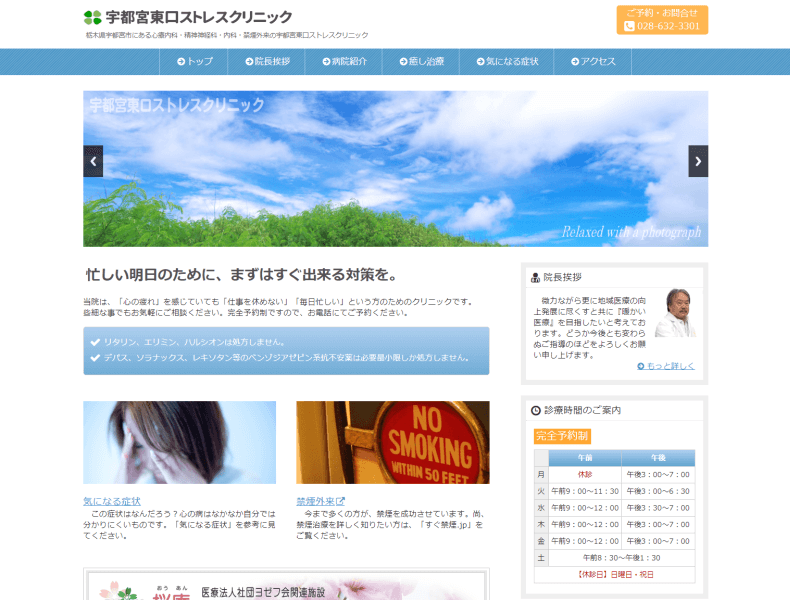Click the person icon beside 院長挨拶 heading
The width and height of the screenshot is (790, 600).
pos(535,278)
